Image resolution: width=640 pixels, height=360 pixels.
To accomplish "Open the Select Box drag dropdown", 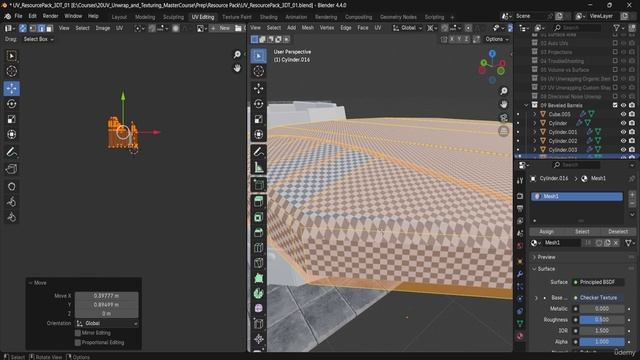I will pyautogui.click(x=38, y=39).
